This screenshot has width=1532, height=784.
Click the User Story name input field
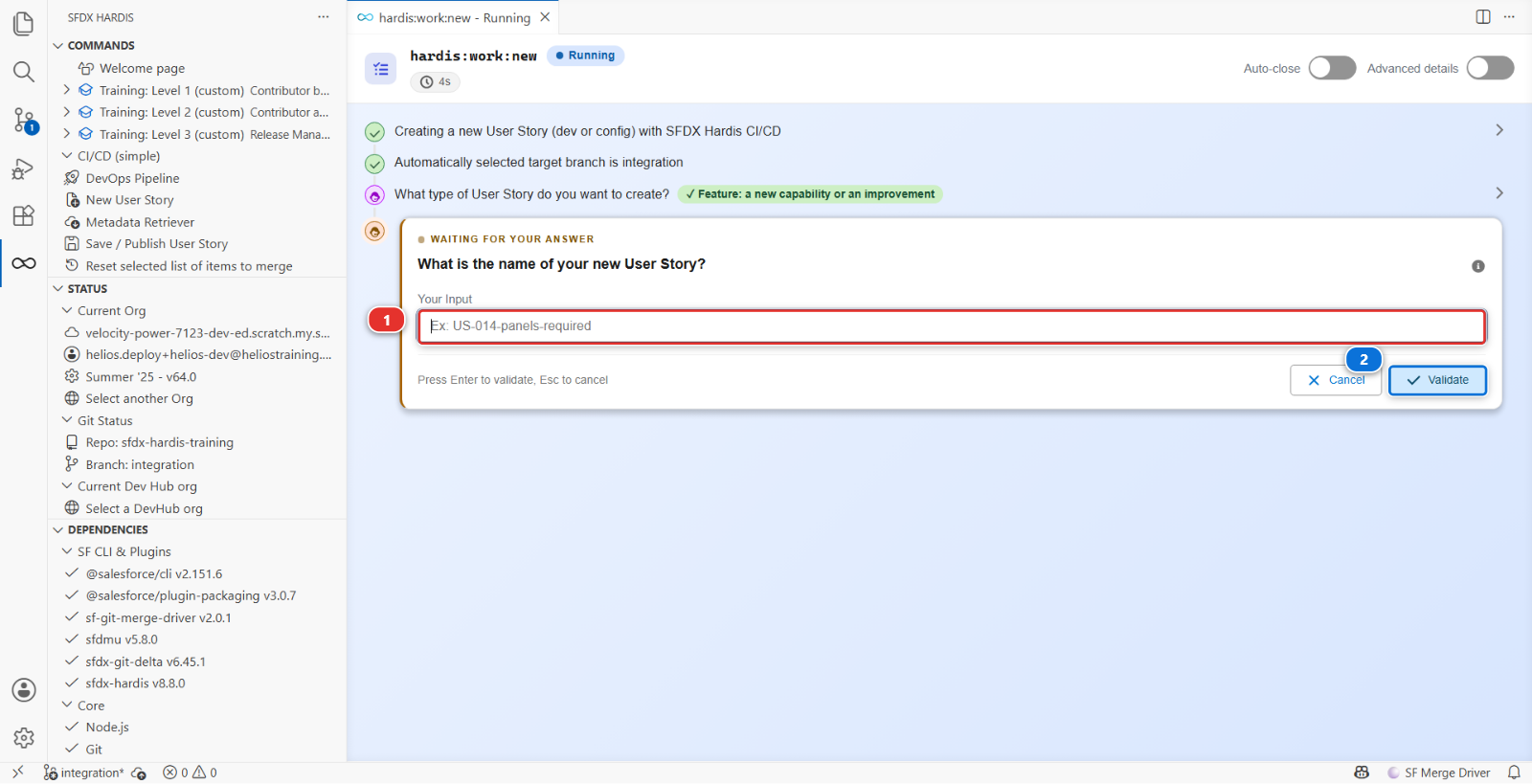pyautogui.click(x=952, y=326)
